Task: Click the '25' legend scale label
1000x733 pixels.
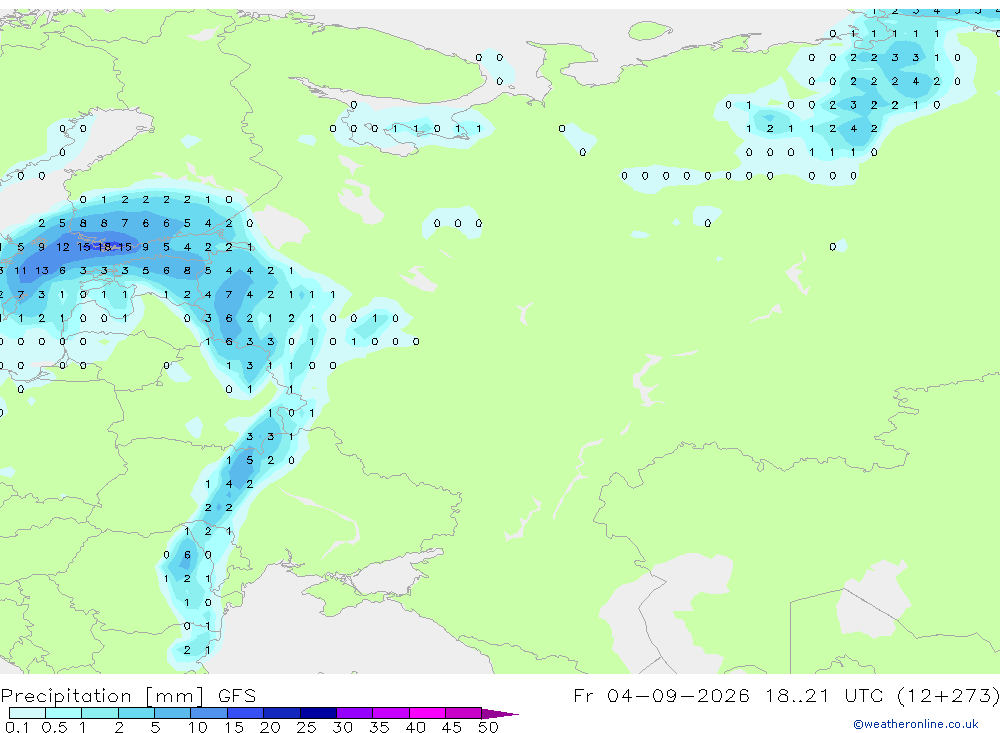Action: (x=306, y=727)
